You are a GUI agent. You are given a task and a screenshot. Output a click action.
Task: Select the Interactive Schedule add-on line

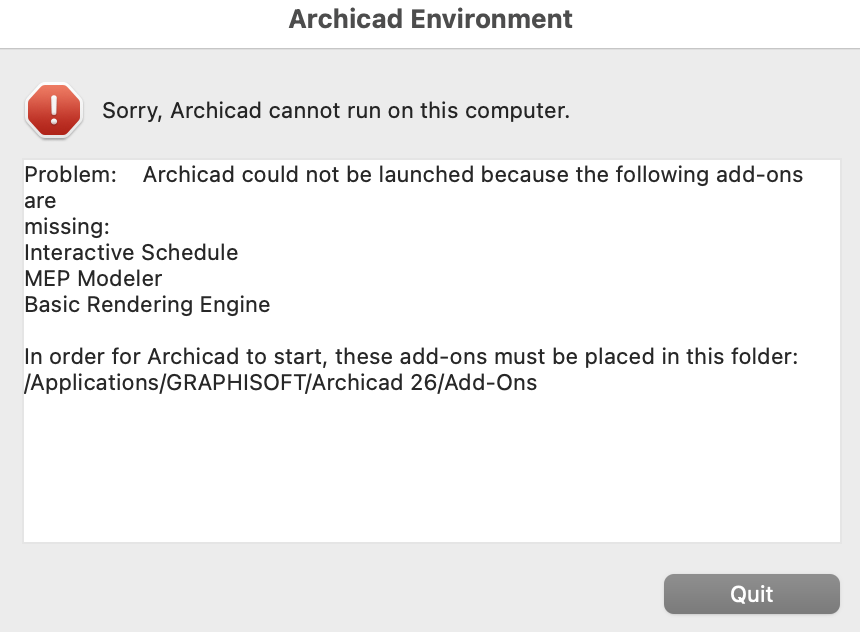click(x=131, y=253)
